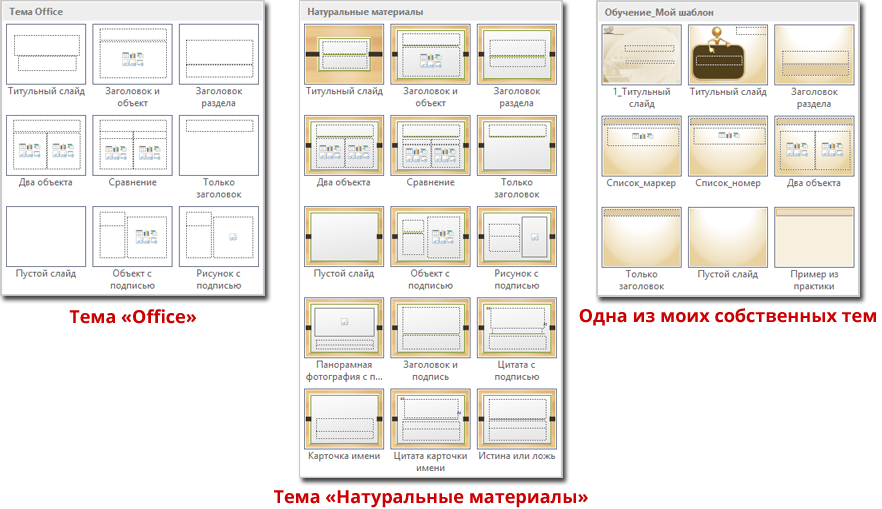This screenshot has width=882, height=509.
Task: Choose 'Только заголовок' layout in Тема Office
Action: 219,146
